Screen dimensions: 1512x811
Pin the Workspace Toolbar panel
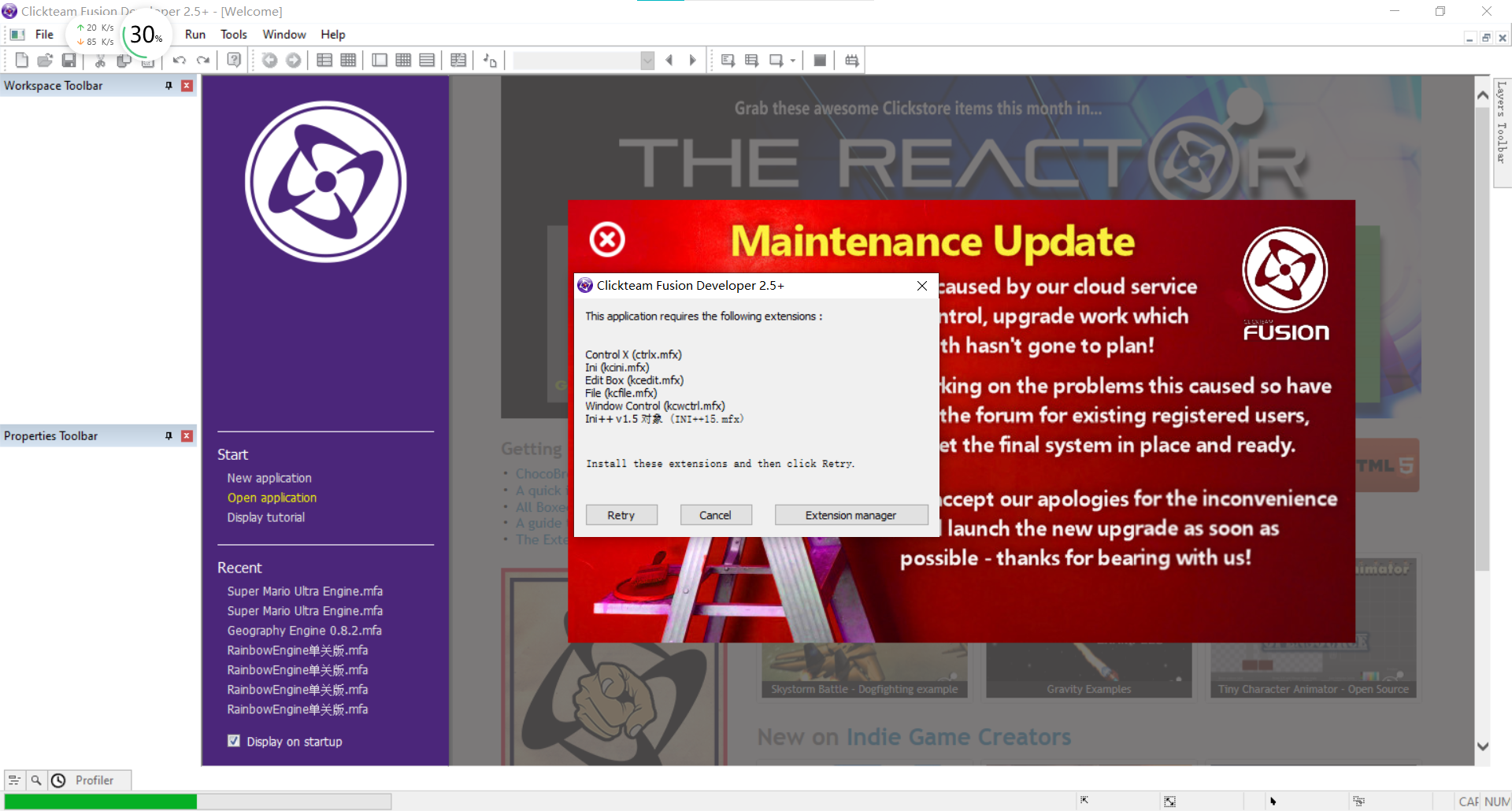coord(169,85)
